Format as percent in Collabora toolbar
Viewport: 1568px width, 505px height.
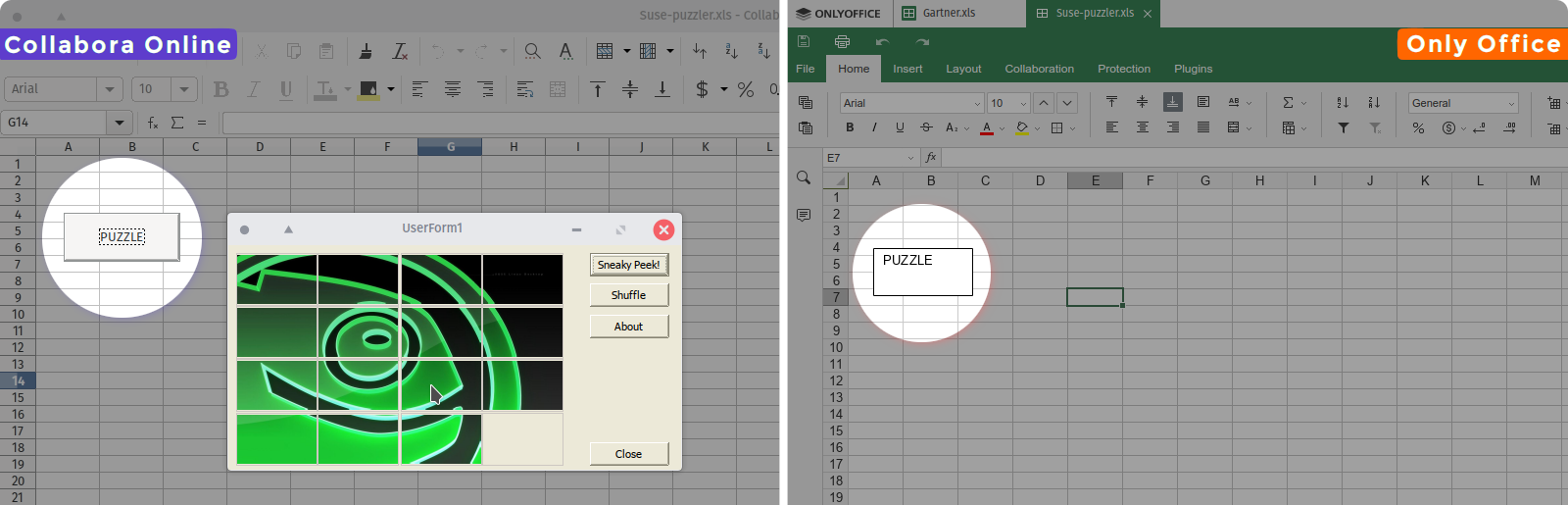(x=746, y=89)
